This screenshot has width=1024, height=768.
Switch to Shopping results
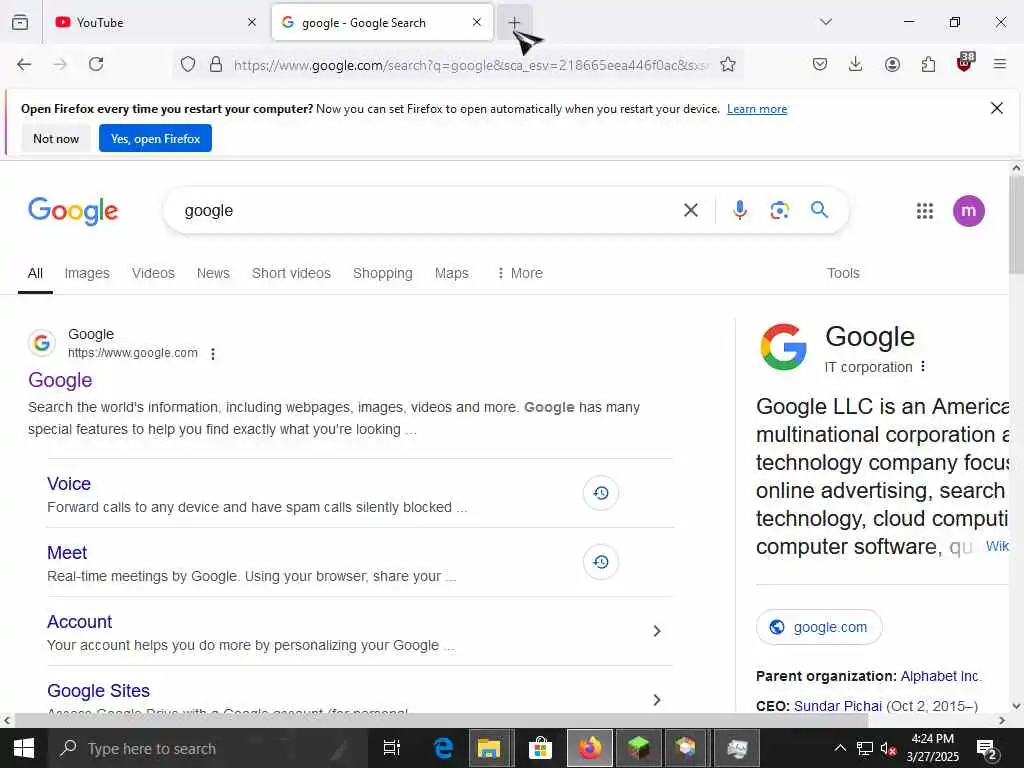(x=383, y=273)
